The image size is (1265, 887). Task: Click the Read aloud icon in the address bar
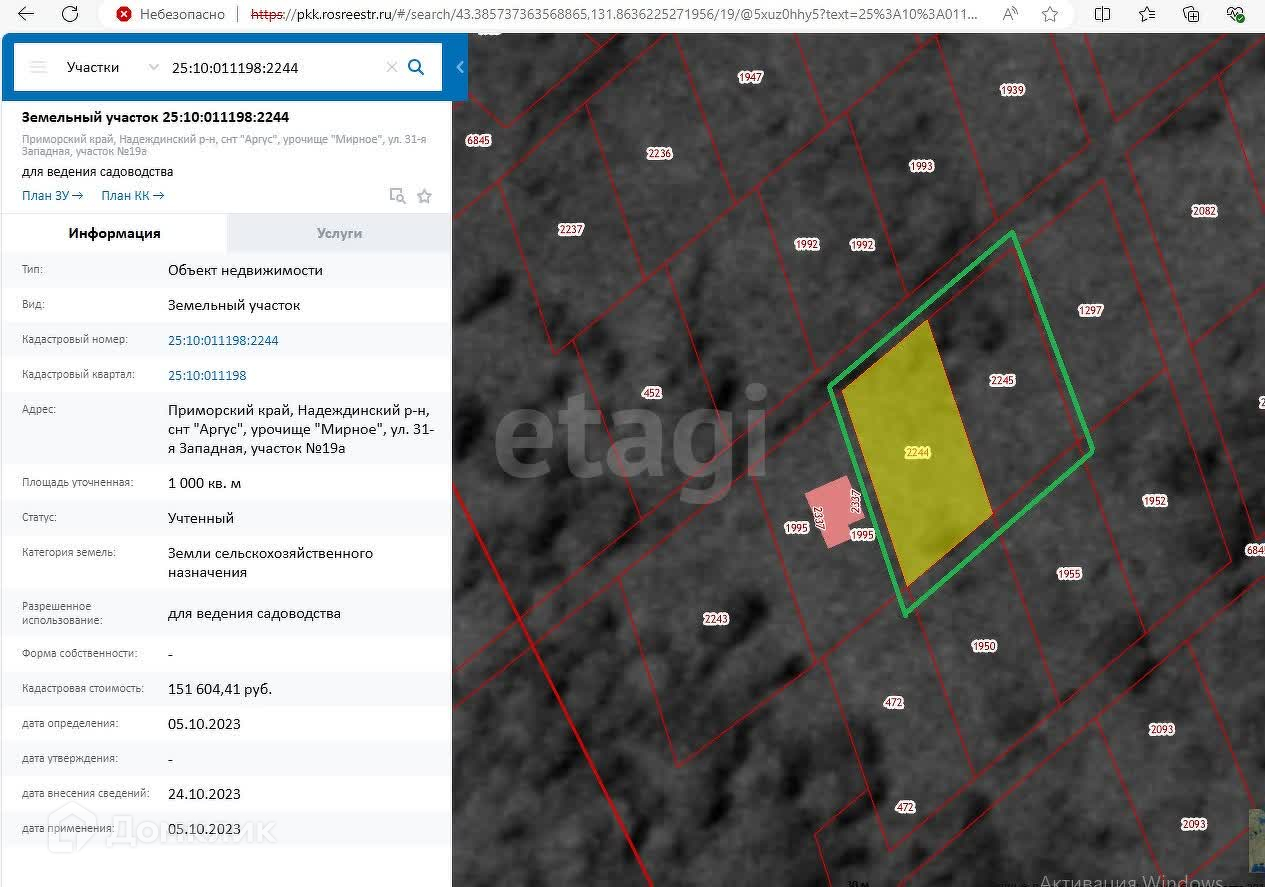click(1010, 14)
